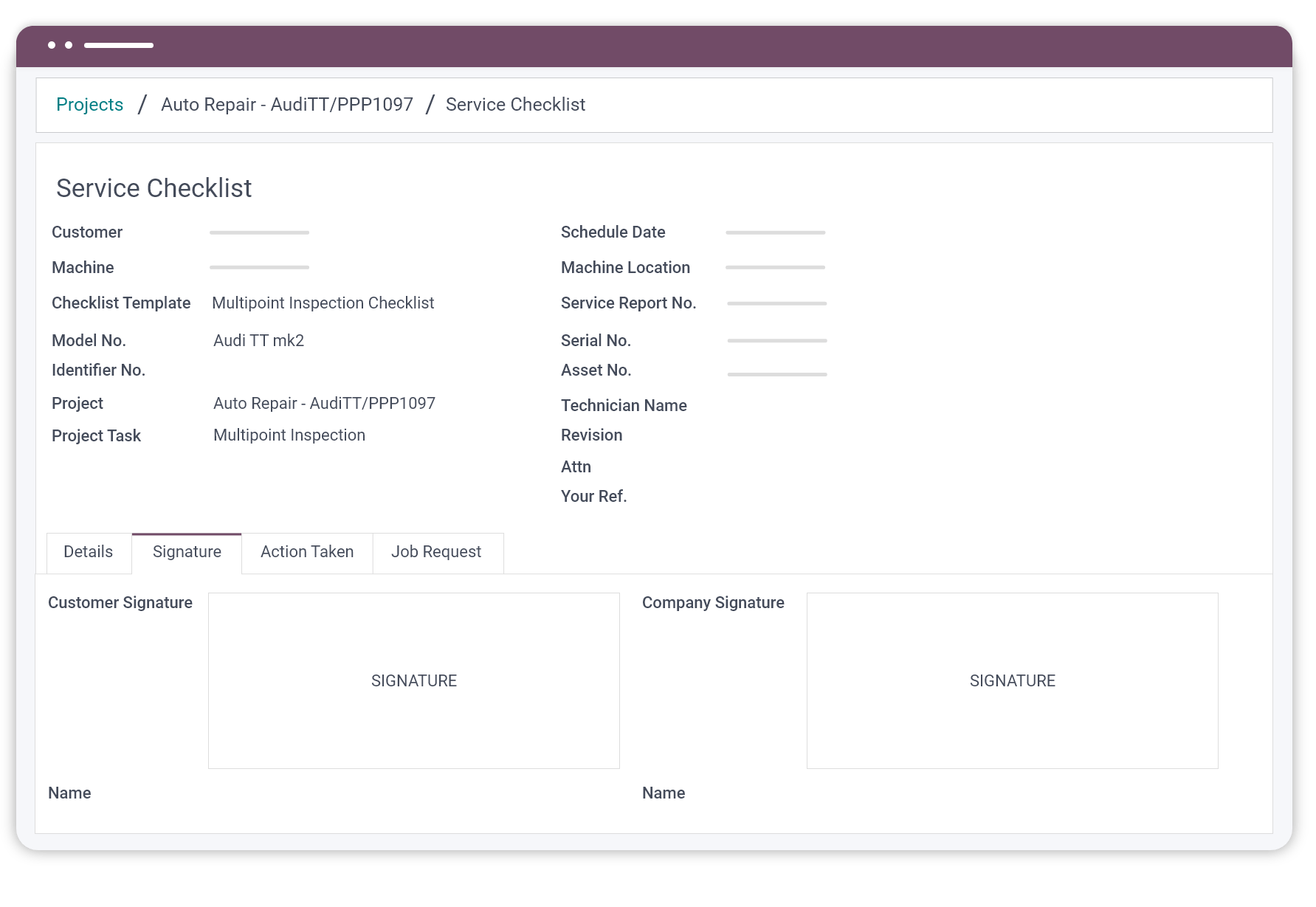Viewport: 1316px width, 907px height.
Task: Click the Service Report No. field
Action: tap(776, 303)
